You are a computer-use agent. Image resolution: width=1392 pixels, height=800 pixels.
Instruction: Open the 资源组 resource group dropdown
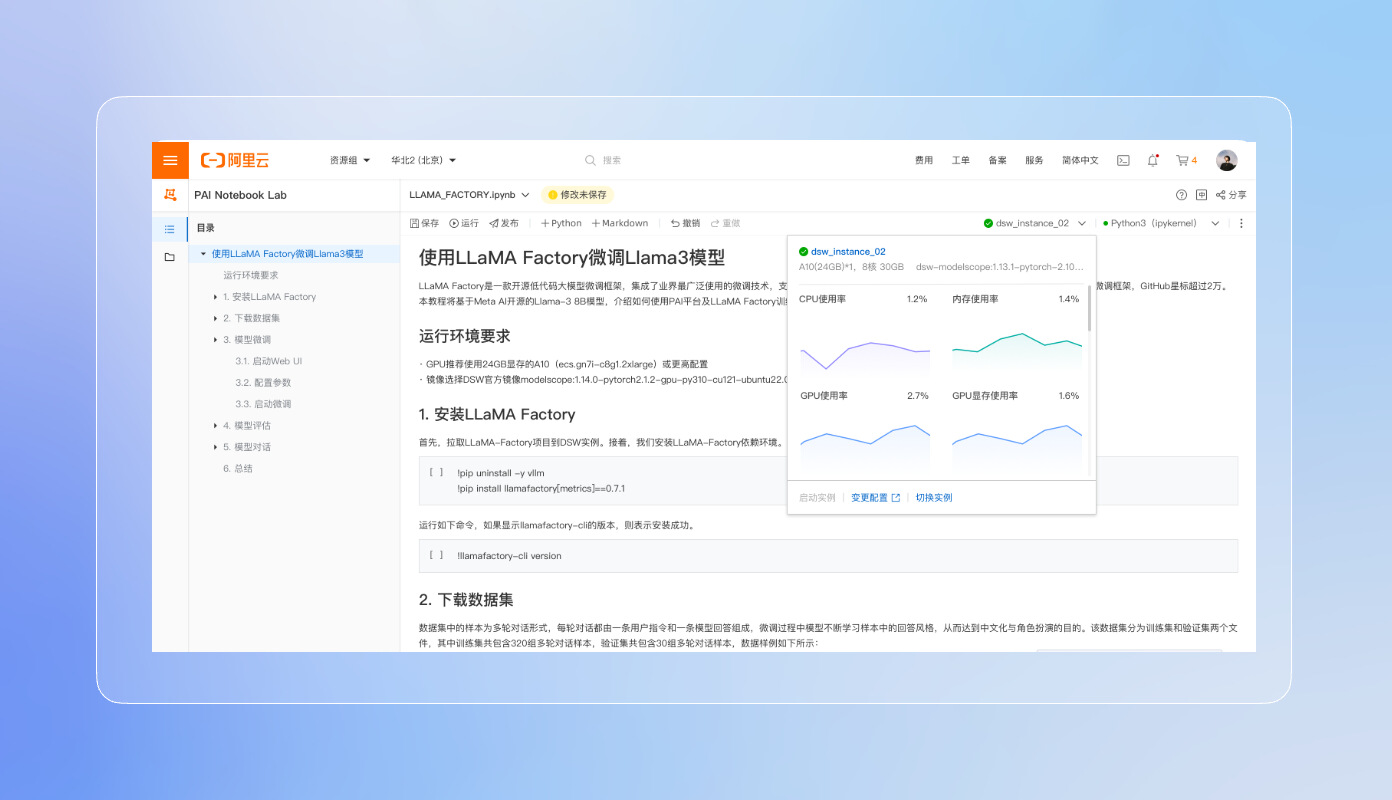[350, 160]
